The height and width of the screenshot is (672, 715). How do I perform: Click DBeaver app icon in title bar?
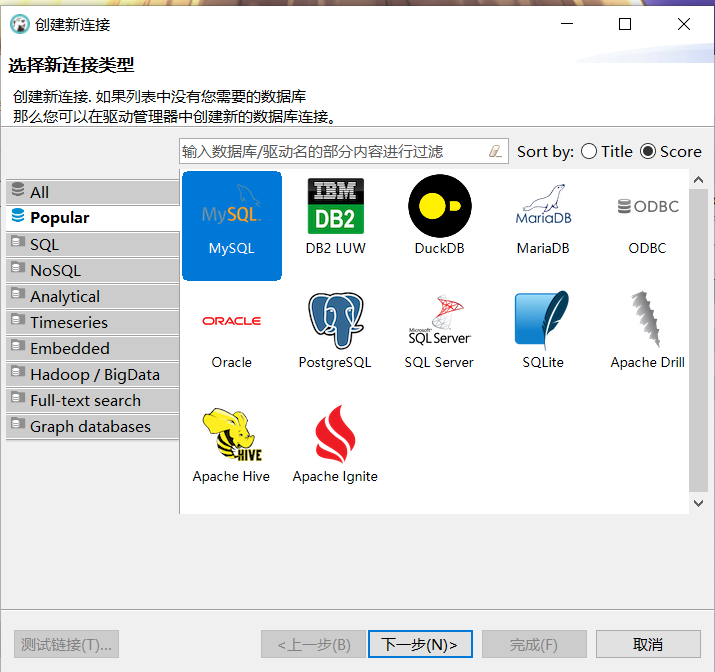(20, 24)
